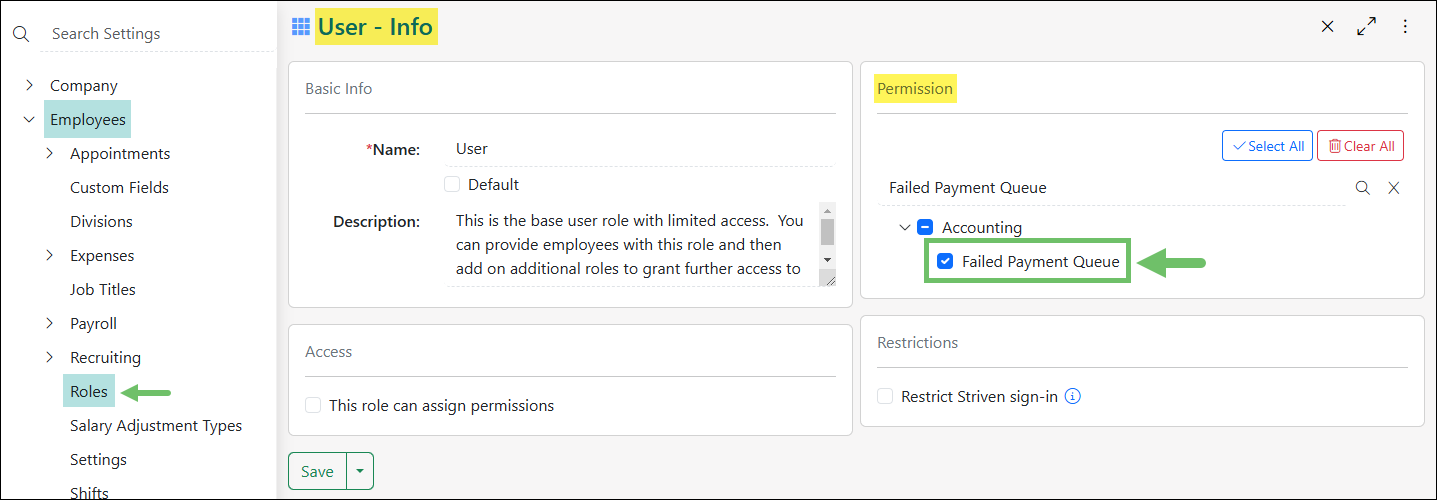Open Divisions in the sidebar

click(101, 221)
